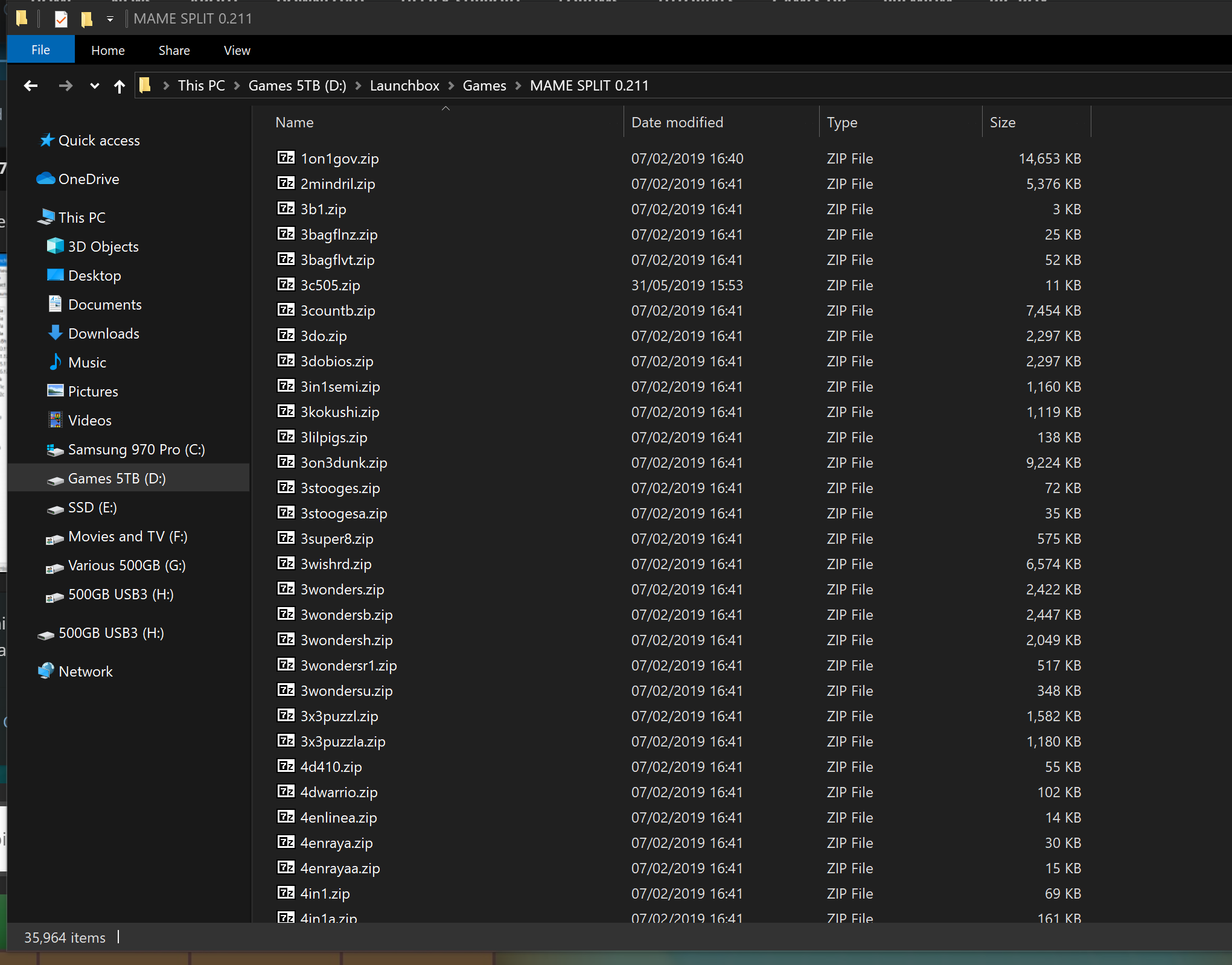Click the 7z icon of 3do.zip
Screen dimensions: 1232x965
[x=286, y=336]
